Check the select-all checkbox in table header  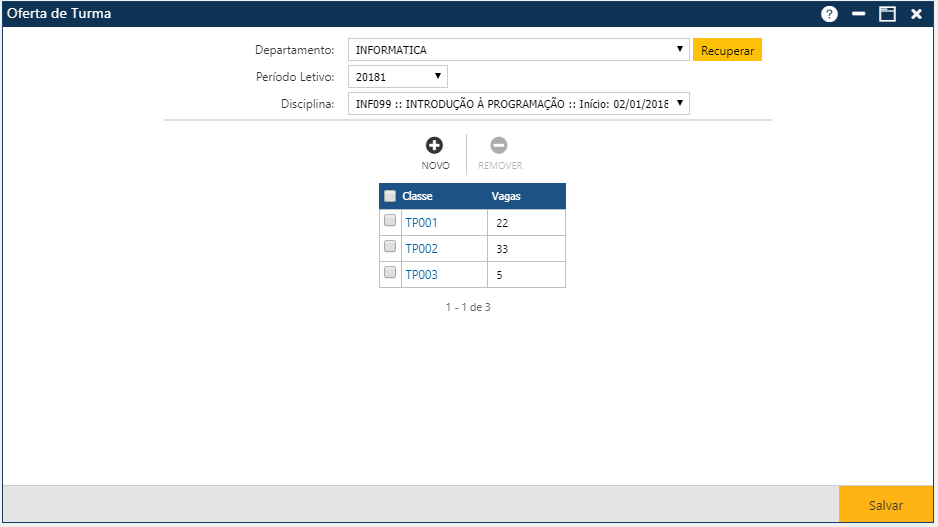(x=390, y=196)
